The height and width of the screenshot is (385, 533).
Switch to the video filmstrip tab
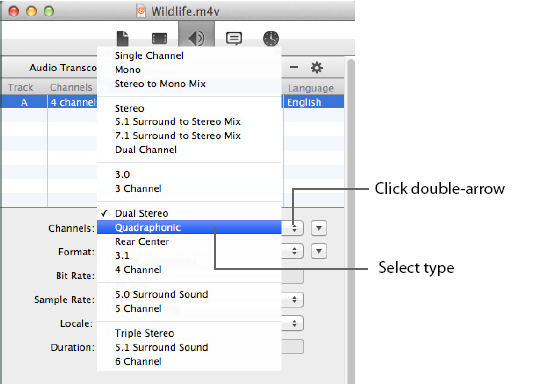pos(159,38)
